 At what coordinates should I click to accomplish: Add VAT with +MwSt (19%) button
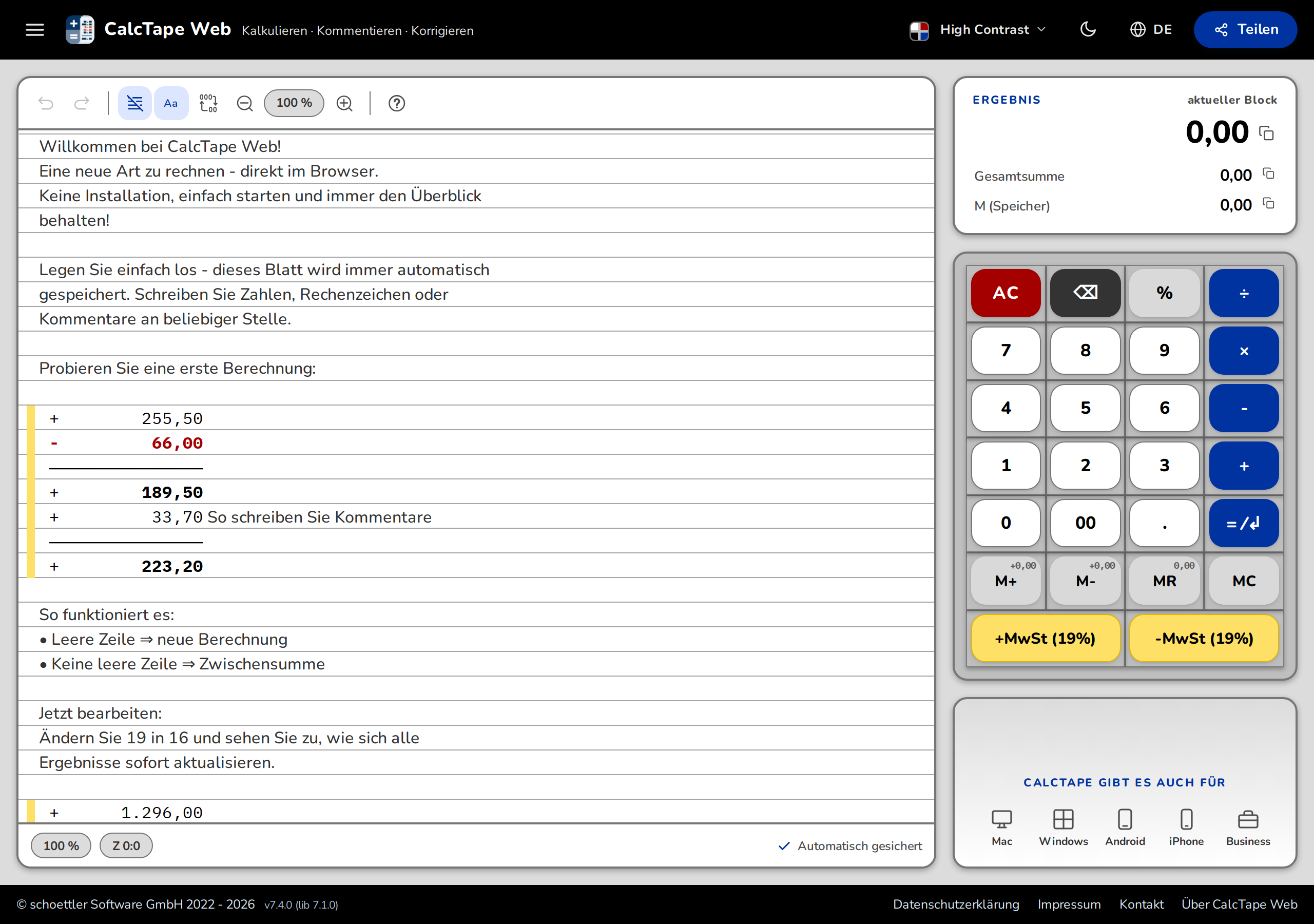[1045, 638]
